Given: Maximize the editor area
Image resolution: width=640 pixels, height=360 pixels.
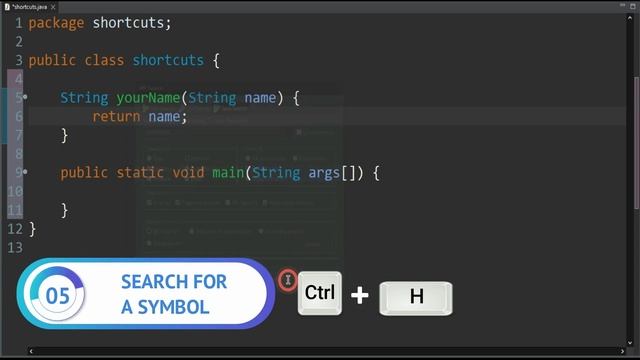Looking at the screenshot, I should tap(633, 6).
